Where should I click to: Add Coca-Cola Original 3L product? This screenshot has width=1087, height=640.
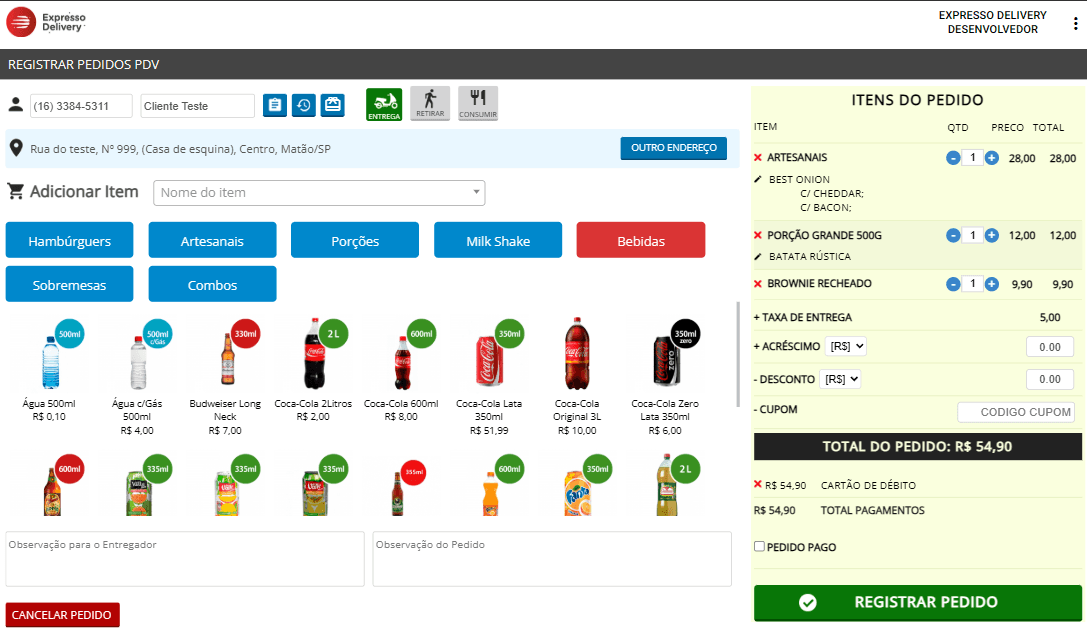click(577, 377)
